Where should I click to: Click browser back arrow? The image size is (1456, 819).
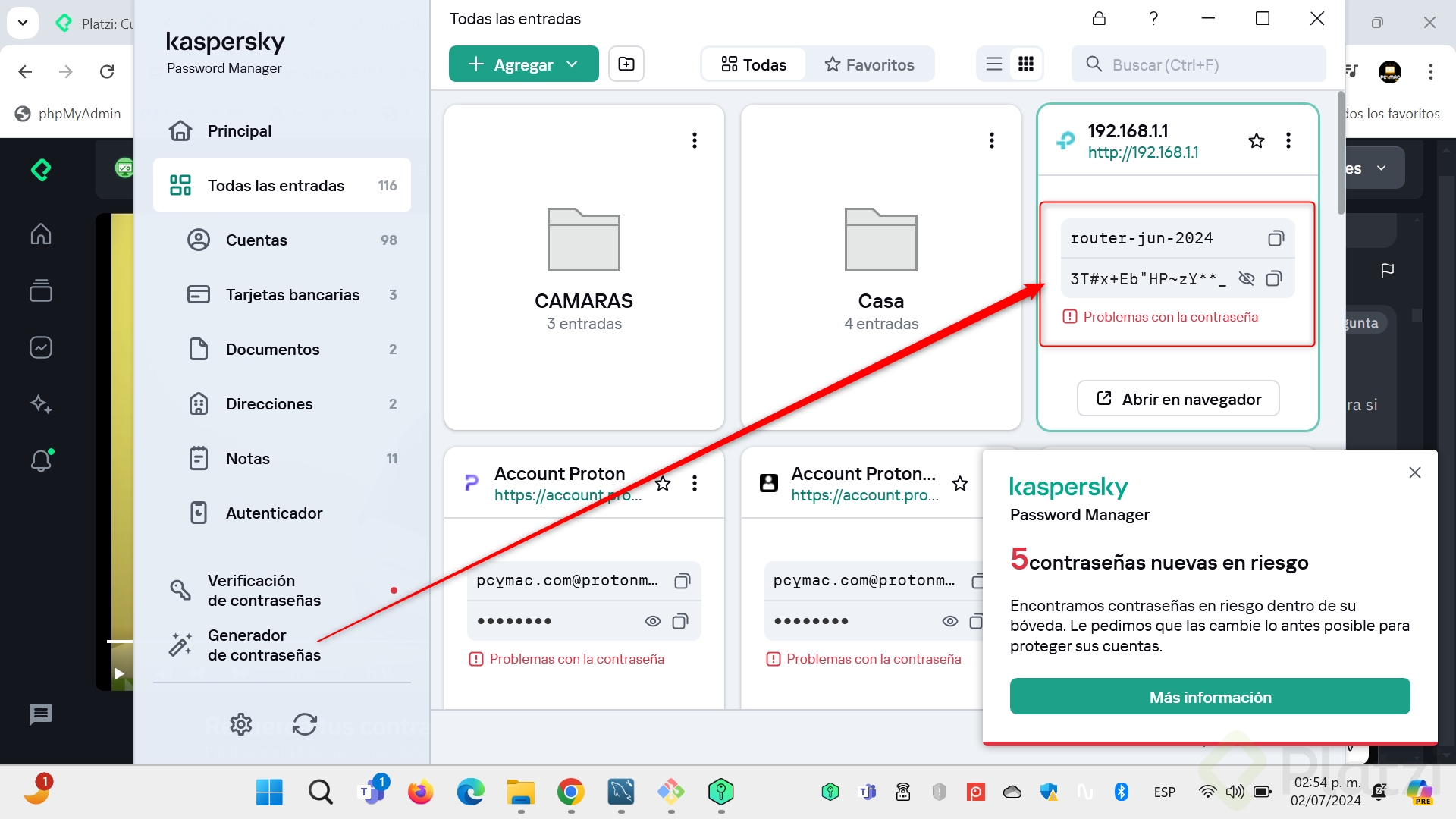[25, 71]
